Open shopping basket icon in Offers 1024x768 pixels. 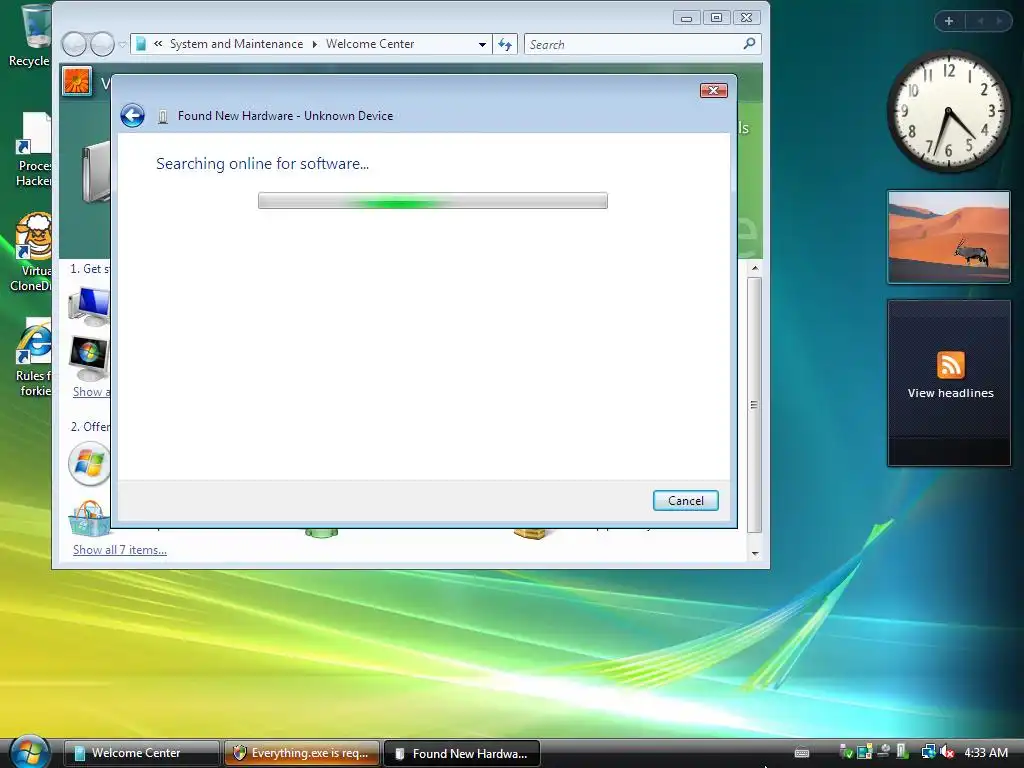click(89, 518)
